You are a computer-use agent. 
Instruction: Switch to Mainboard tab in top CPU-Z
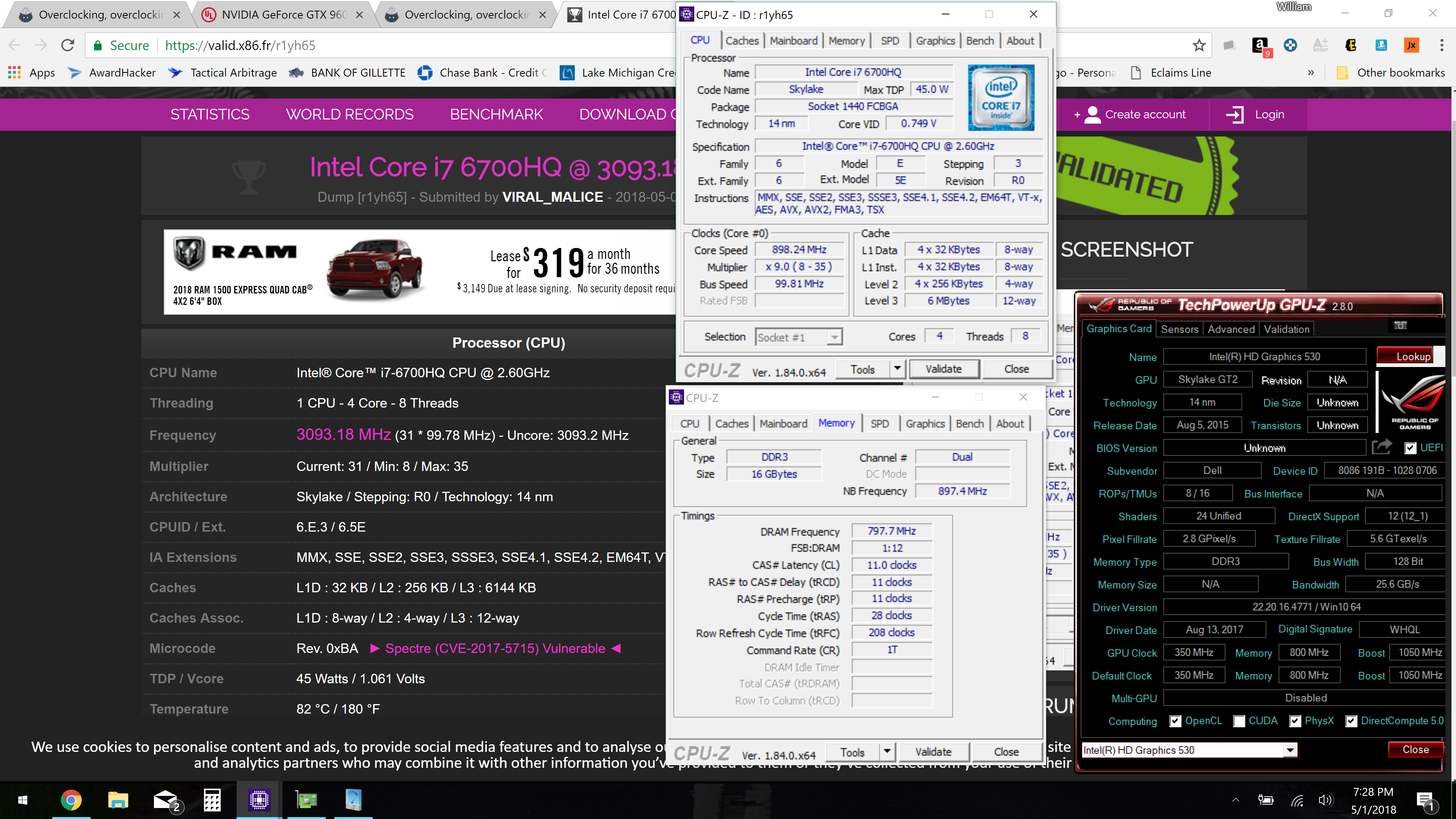pyautogui.click(x=793, y=41)
